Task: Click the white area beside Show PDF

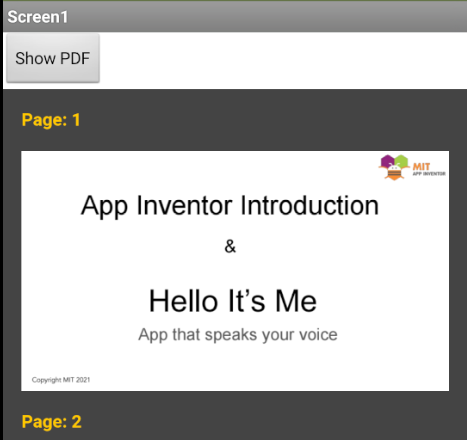Action: click(x=283, y=60)
